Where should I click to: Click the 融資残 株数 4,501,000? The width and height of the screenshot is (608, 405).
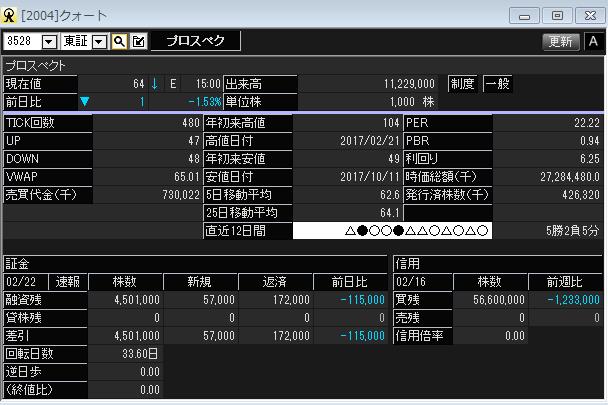137,300
